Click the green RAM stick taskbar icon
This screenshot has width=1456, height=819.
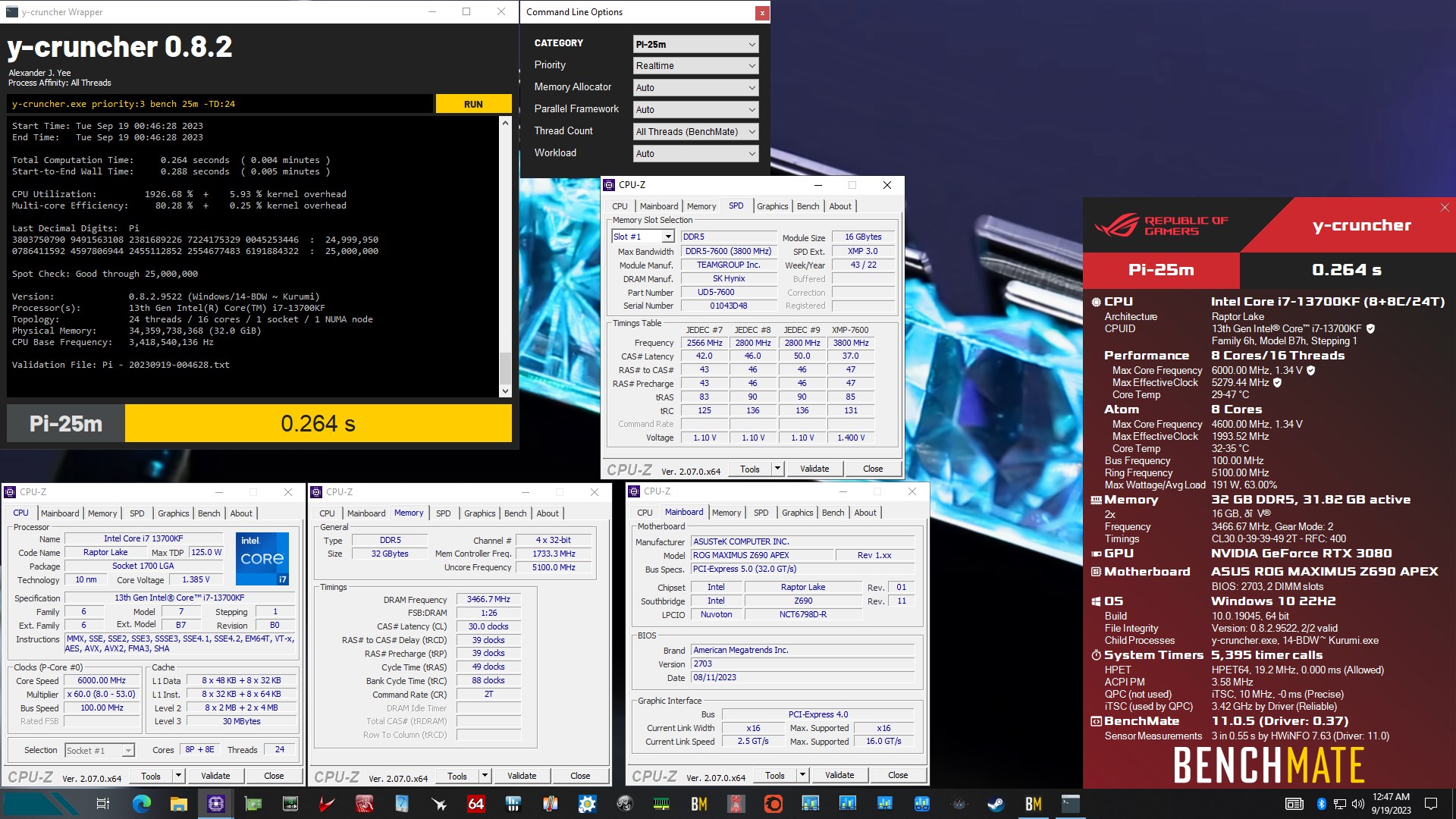tap(661, 804)
